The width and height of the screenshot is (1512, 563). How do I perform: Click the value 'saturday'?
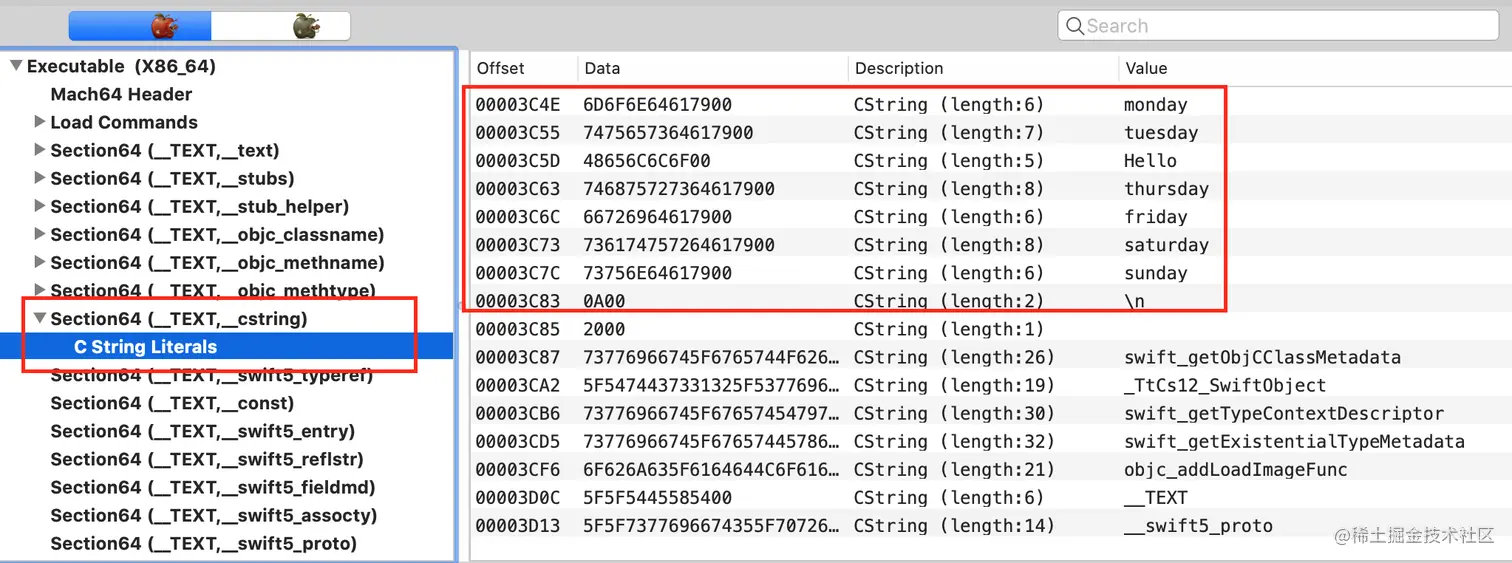coord(1166,245)
